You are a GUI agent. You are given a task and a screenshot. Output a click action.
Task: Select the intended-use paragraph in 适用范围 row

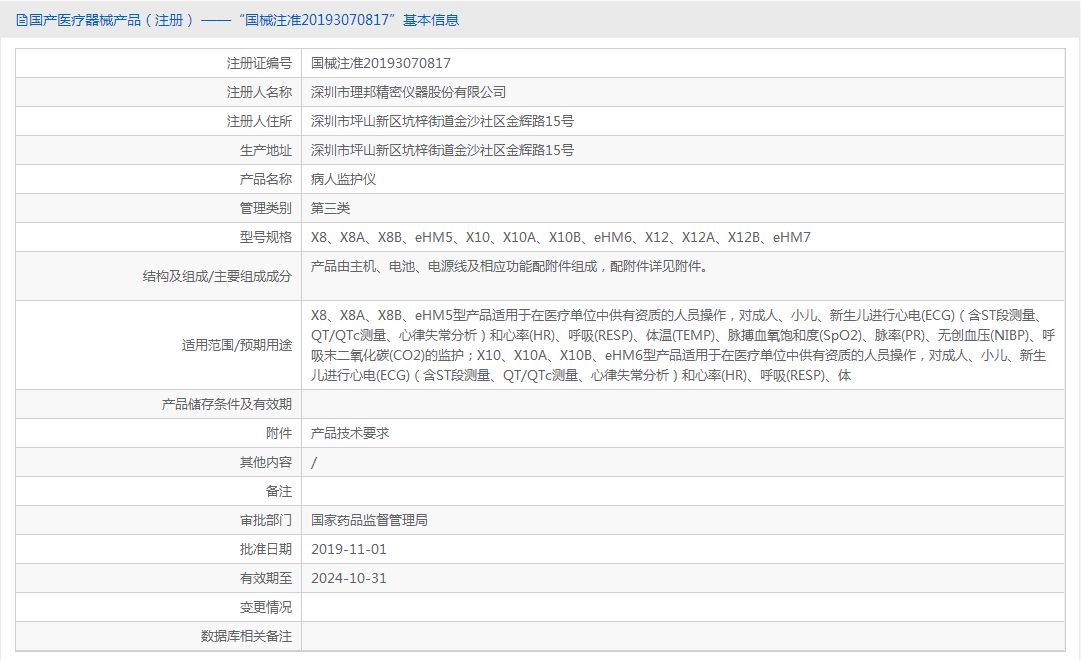[683, 345]
